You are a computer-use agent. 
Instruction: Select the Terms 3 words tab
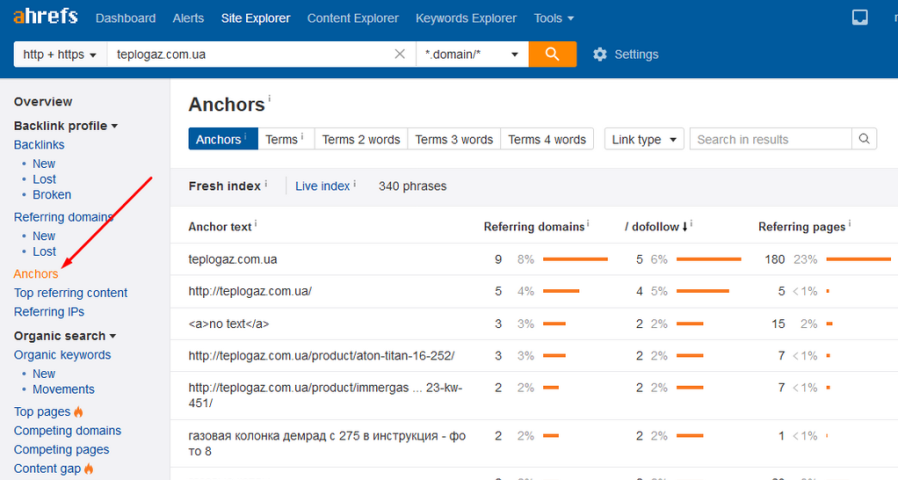click(454, 139)
